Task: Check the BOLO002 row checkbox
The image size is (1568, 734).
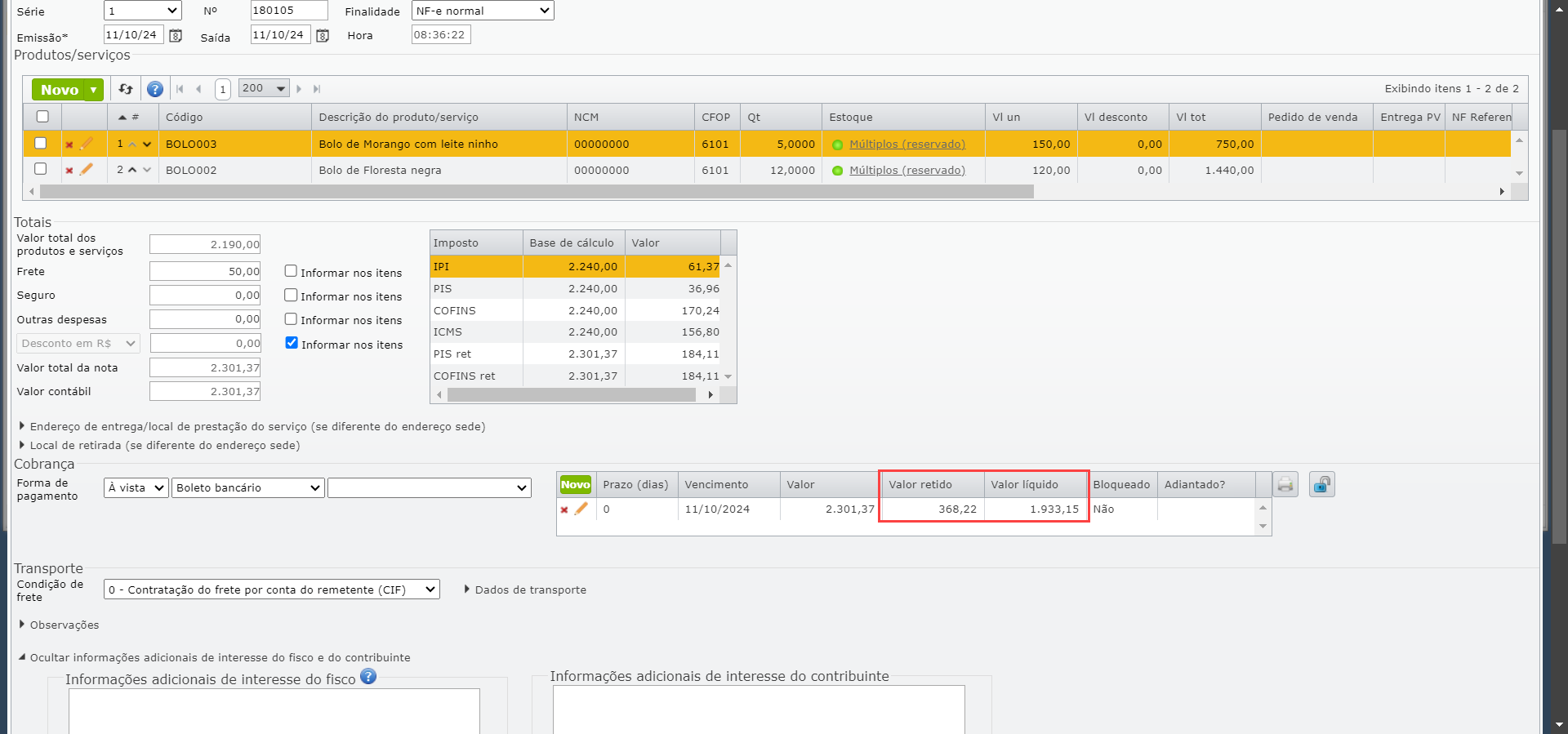Action: (40, 169)
